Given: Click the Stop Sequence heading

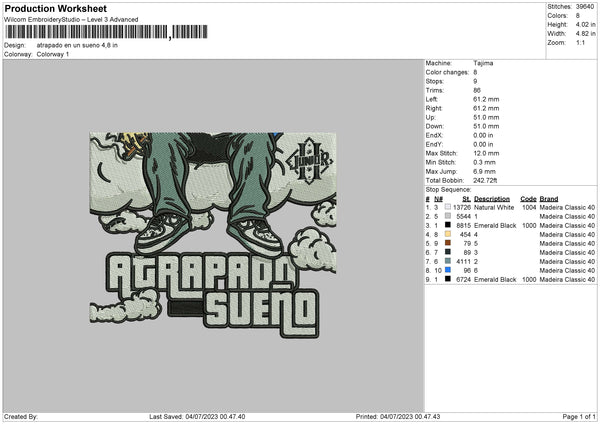Looking at the screenshot, I should [448, 190].
